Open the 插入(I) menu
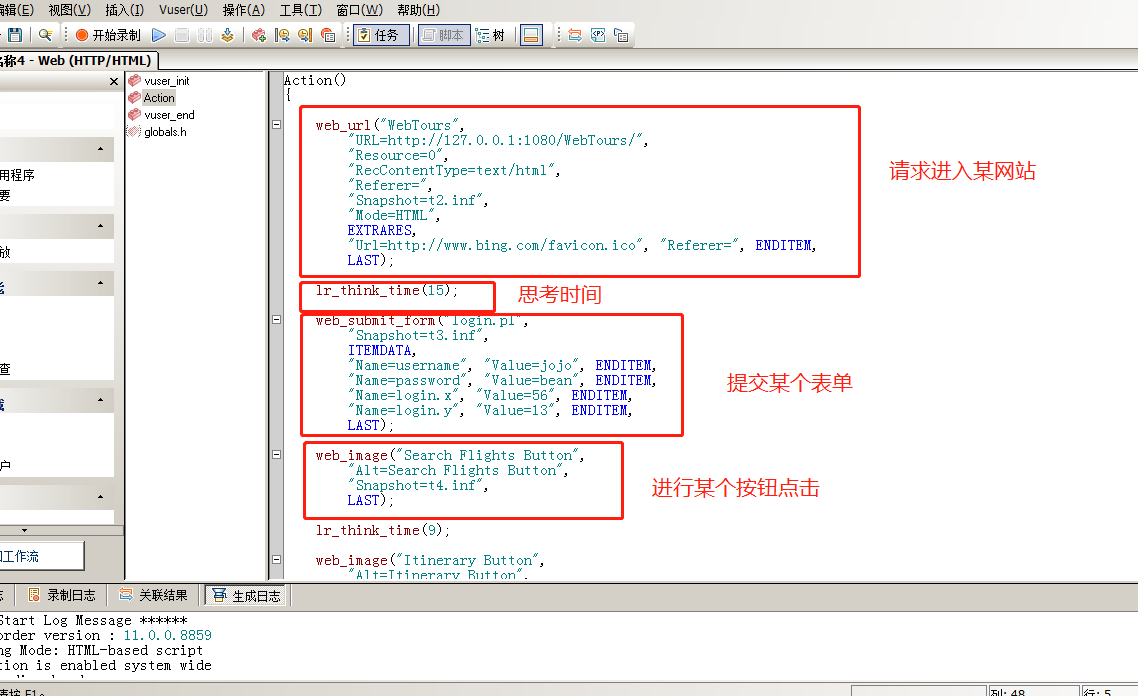 (x=125, y=10)
